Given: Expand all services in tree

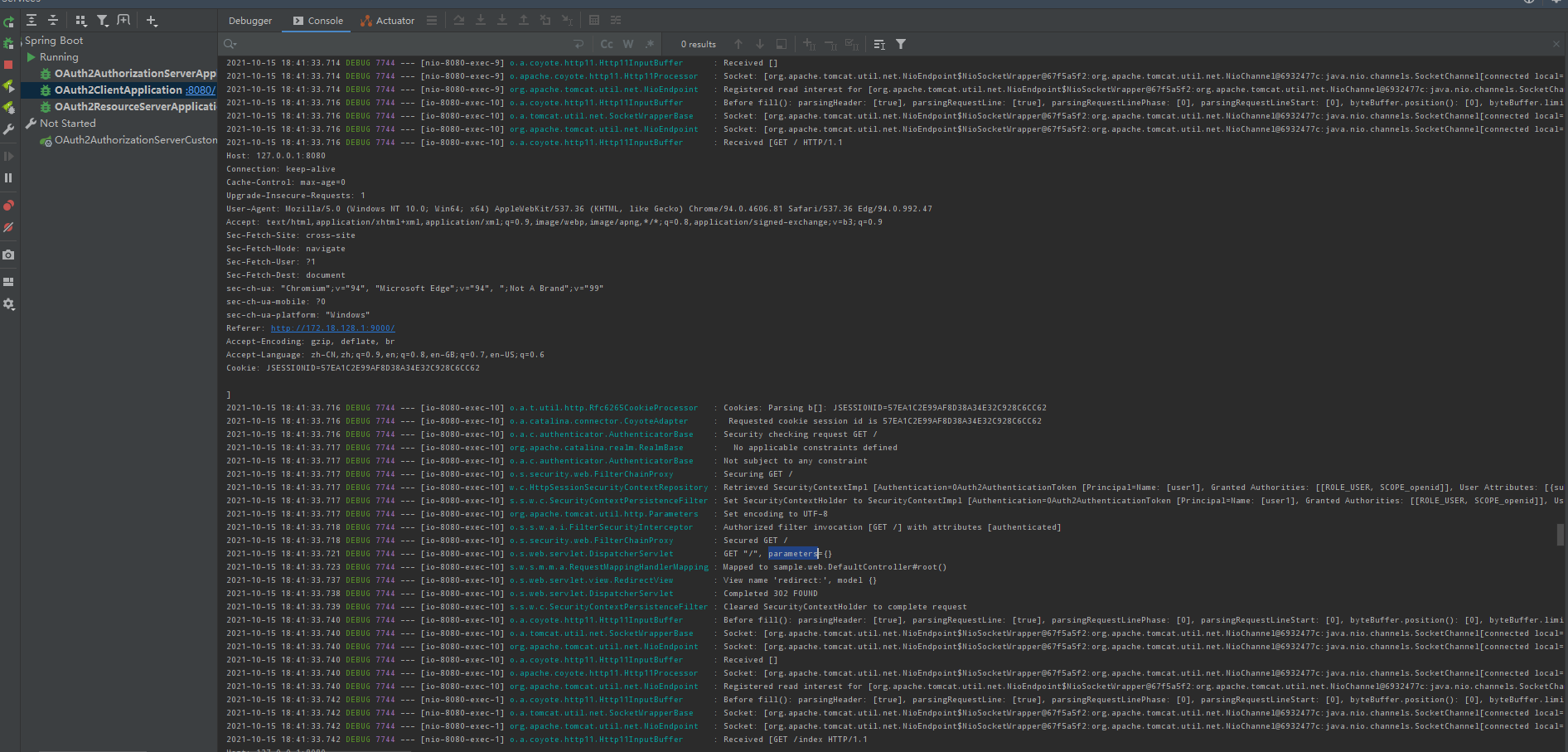Looking at the screenshot, I should pos(31,20).
